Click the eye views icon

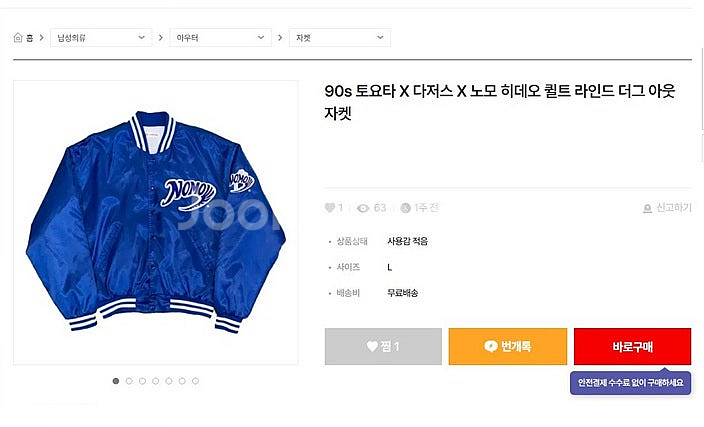click(x=364, y=208)
